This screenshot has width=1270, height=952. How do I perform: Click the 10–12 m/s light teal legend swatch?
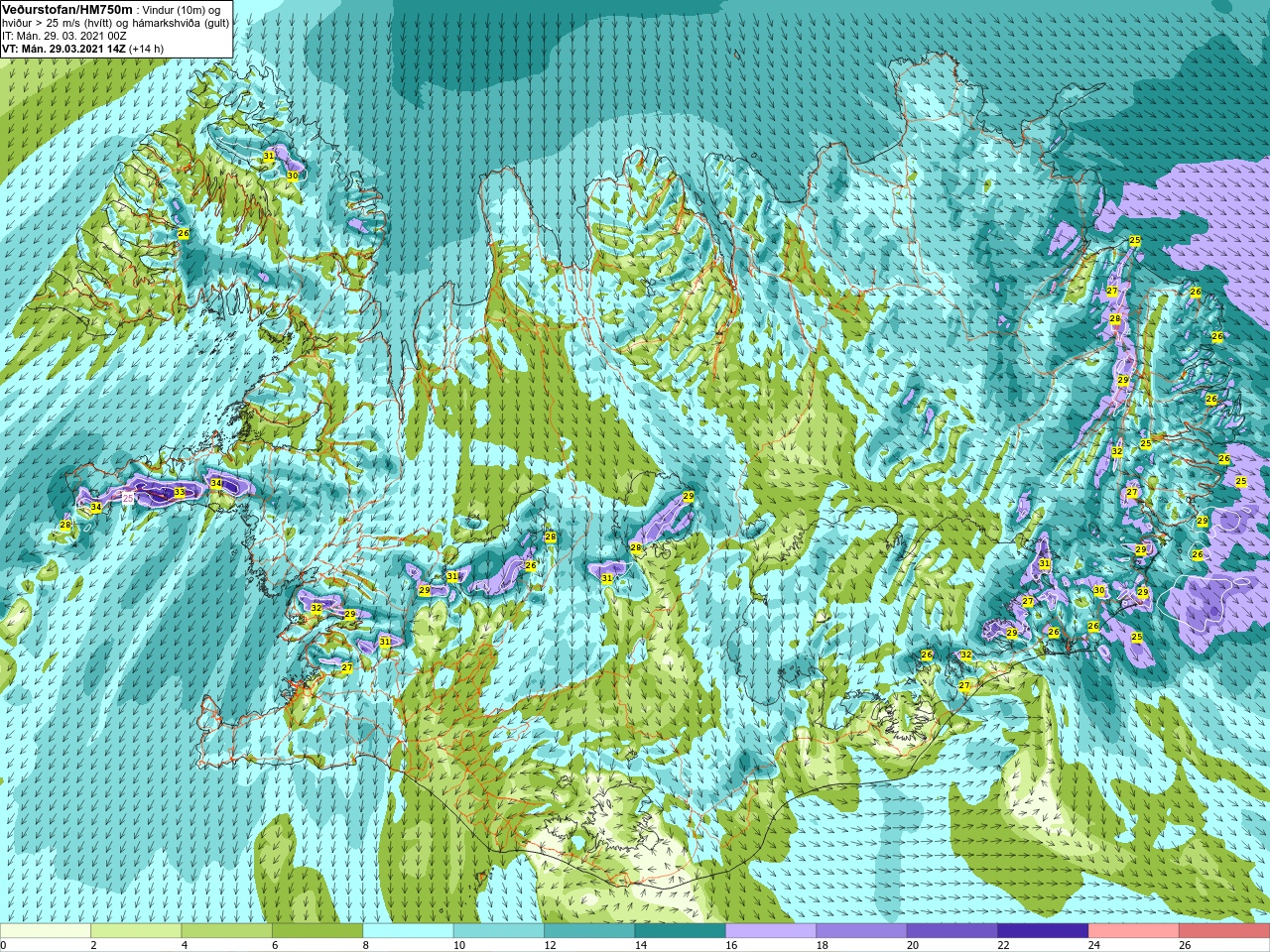tap(498, 931)
